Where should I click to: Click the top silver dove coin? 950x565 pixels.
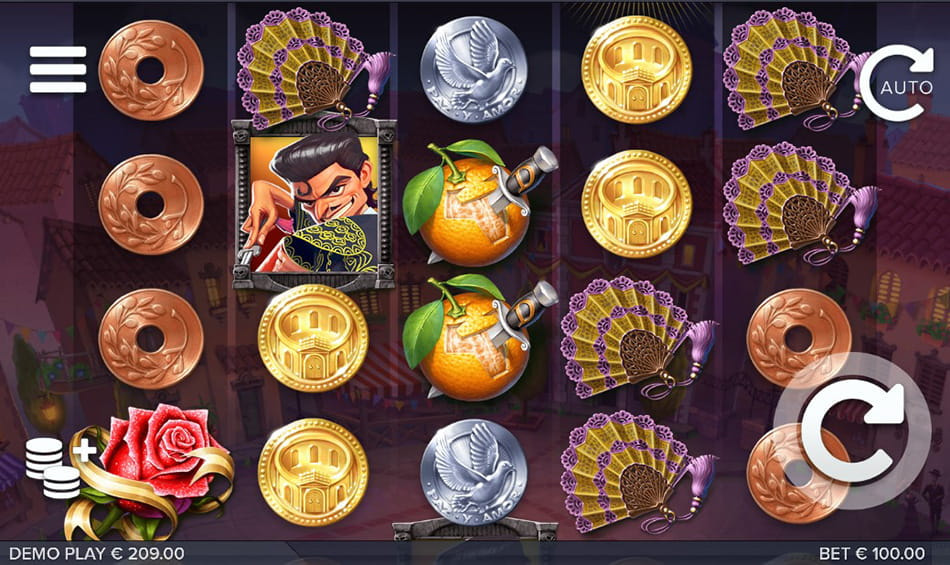point(473,69)
